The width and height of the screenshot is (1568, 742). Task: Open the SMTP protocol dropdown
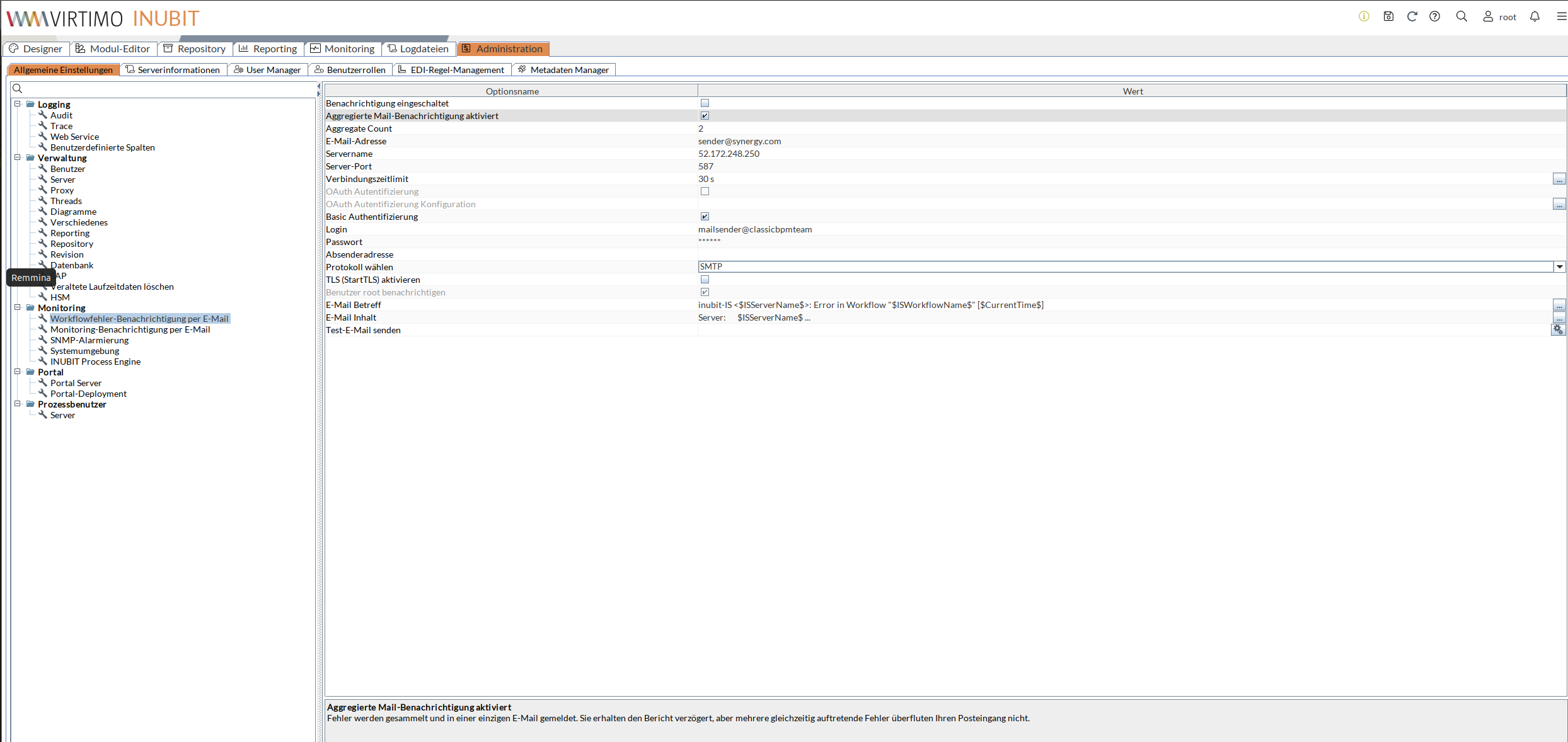coord(1560,266)
